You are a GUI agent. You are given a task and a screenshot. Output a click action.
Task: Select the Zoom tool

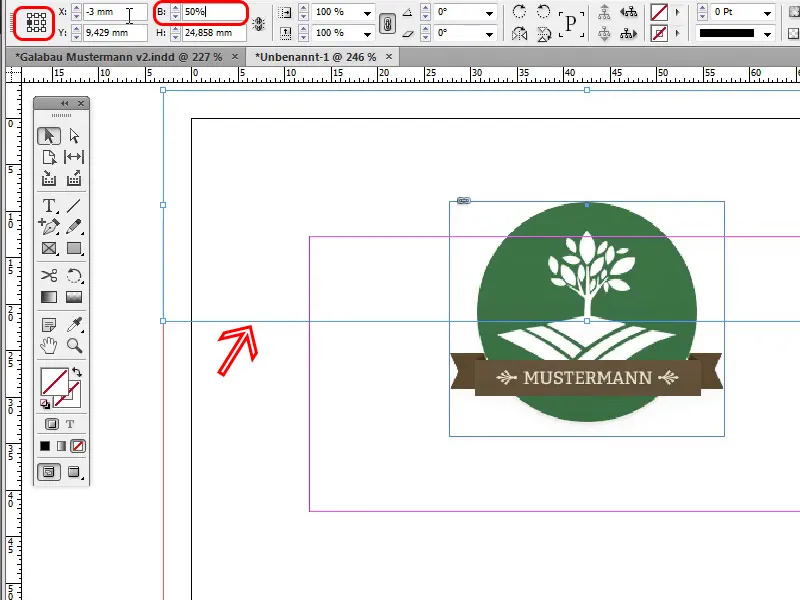[x=74, y=346]
